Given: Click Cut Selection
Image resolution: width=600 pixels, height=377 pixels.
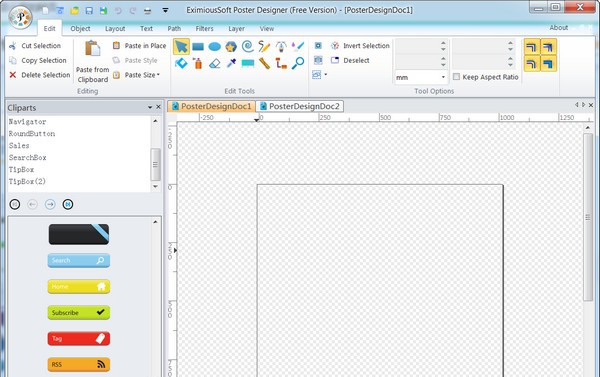Looking at the screenshot, I should (35, 46).
